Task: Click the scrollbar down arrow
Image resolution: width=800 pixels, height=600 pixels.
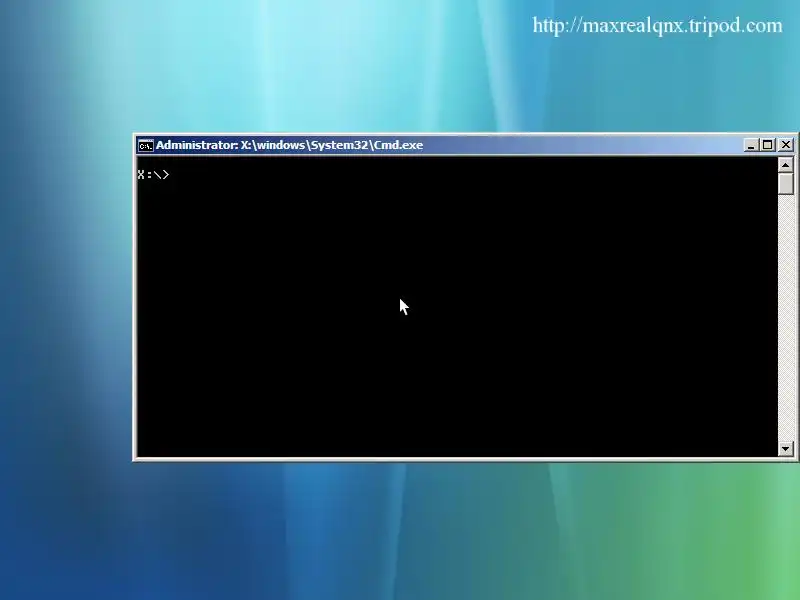Action: click(786, 449)
